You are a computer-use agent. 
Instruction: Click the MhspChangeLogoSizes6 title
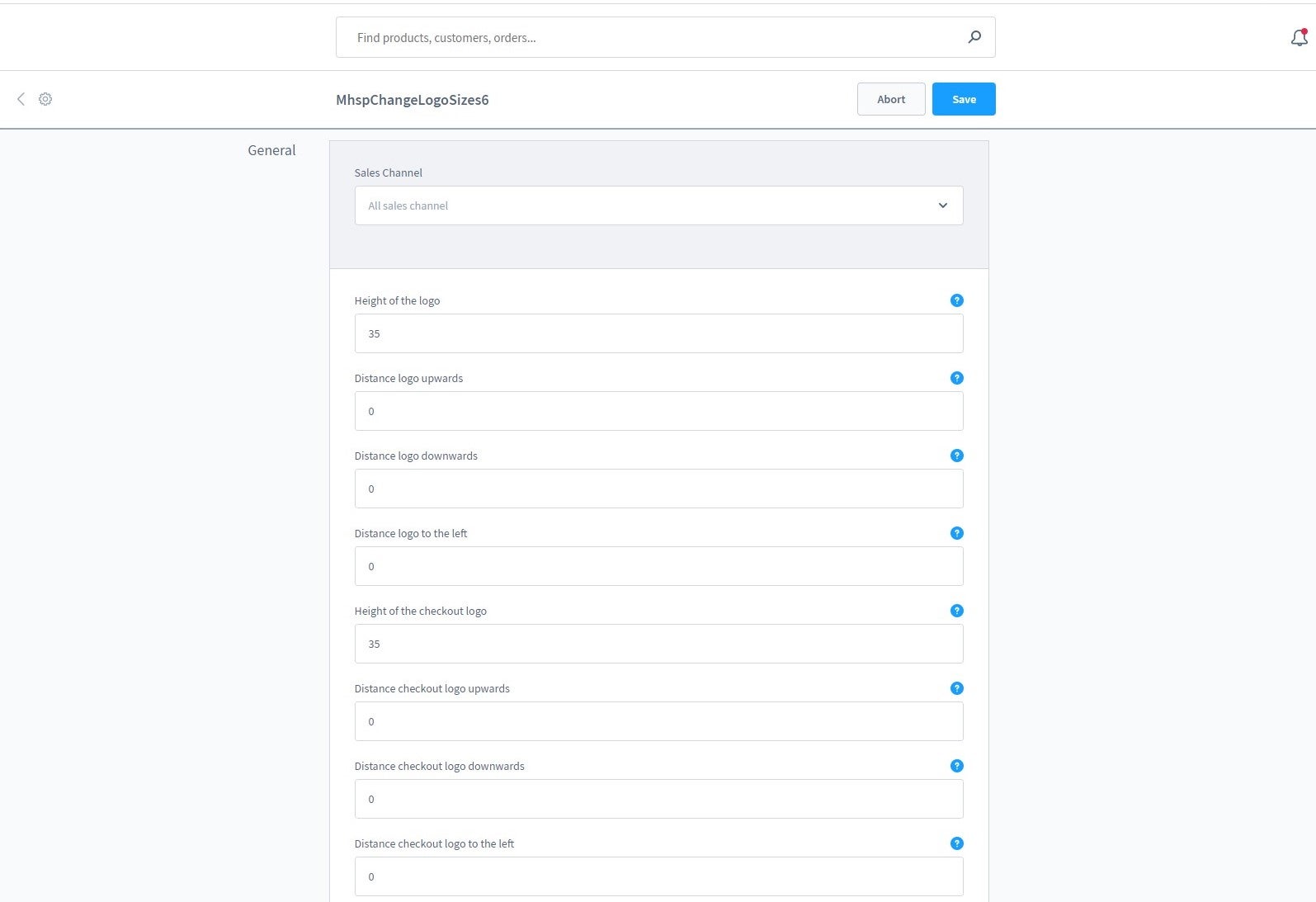click(x=412, y=100)
